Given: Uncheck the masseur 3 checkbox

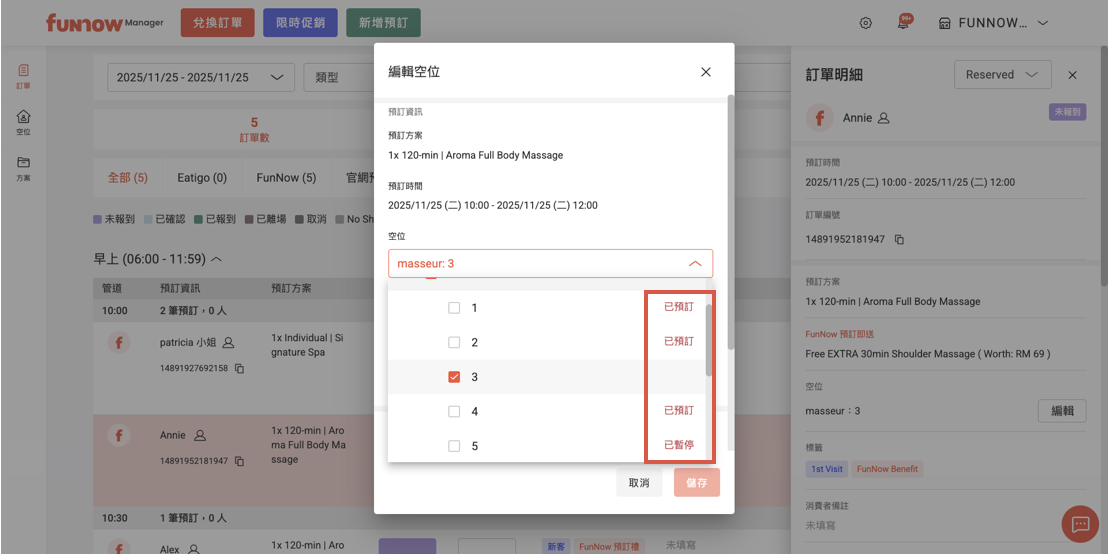Looking at the screenshot, I should click(x=454, y=377).
